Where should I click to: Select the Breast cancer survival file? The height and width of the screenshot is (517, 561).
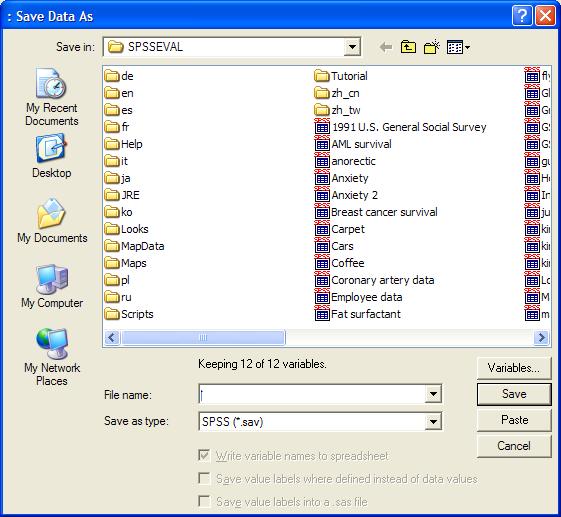point(376,212)
